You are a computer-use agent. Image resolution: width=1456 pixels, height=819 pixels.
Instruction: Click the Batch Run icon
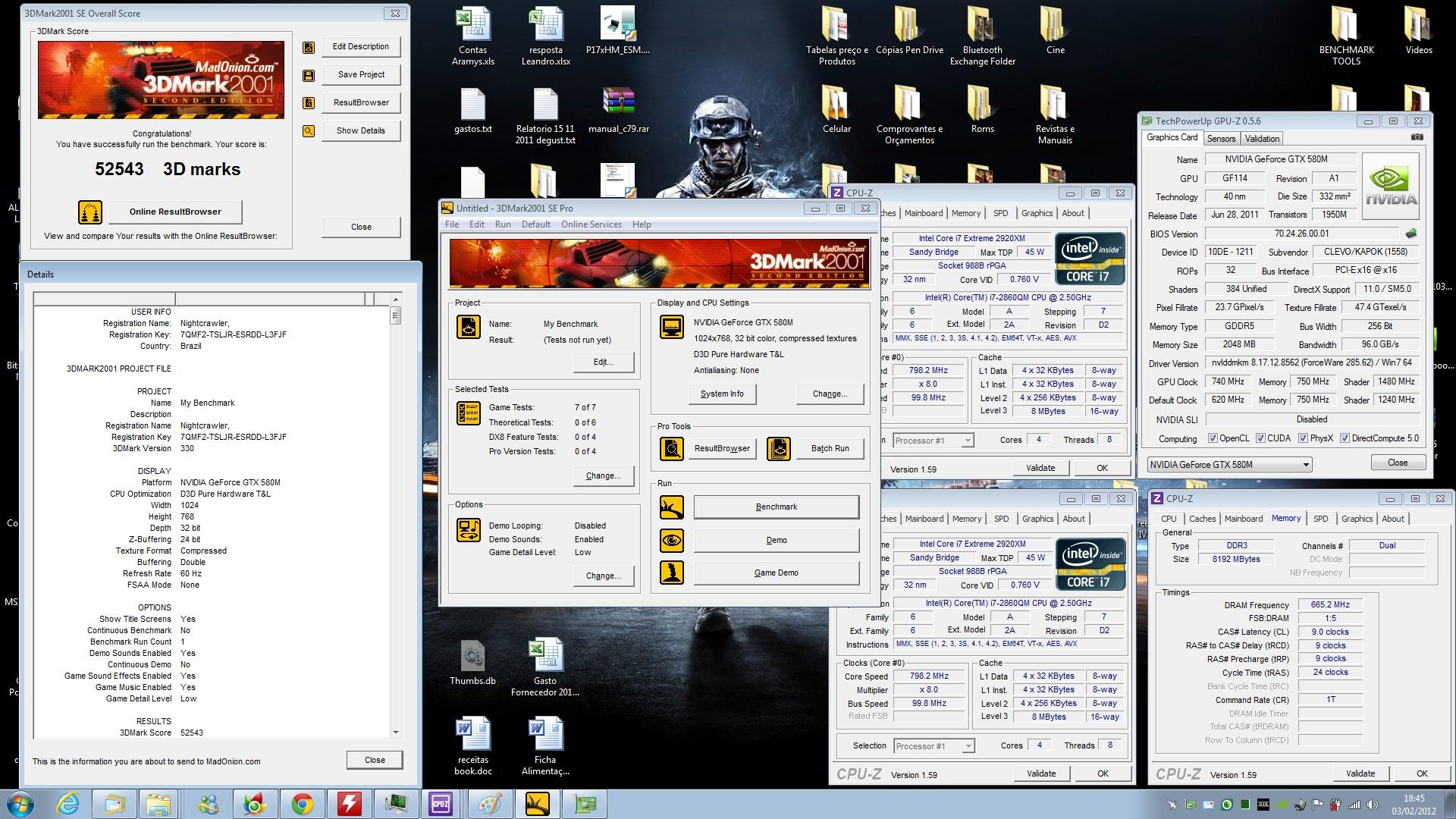[779, 449]
